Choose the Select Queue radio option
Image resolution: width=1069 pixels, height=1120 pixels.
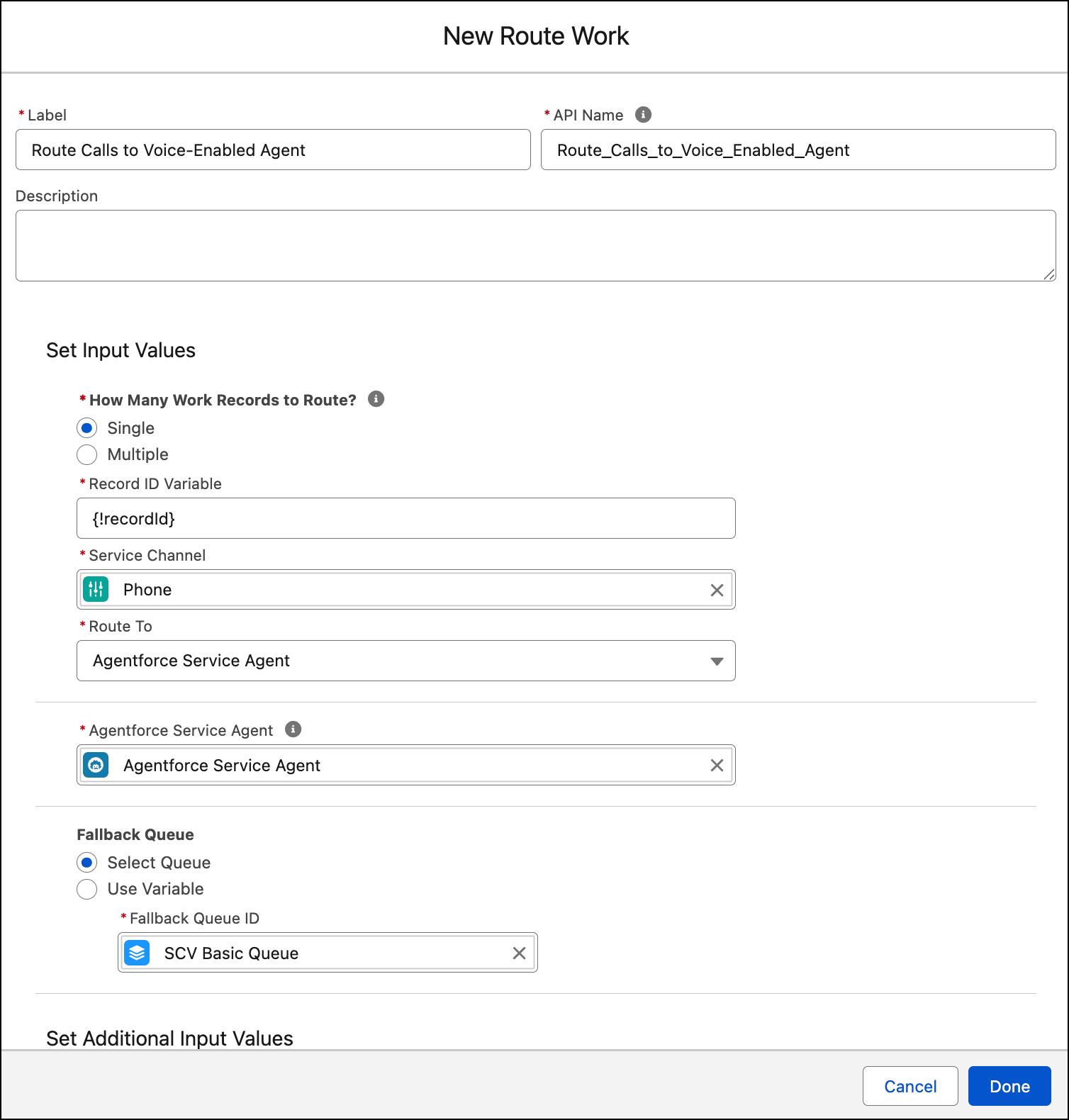click(x=86, y=863)
